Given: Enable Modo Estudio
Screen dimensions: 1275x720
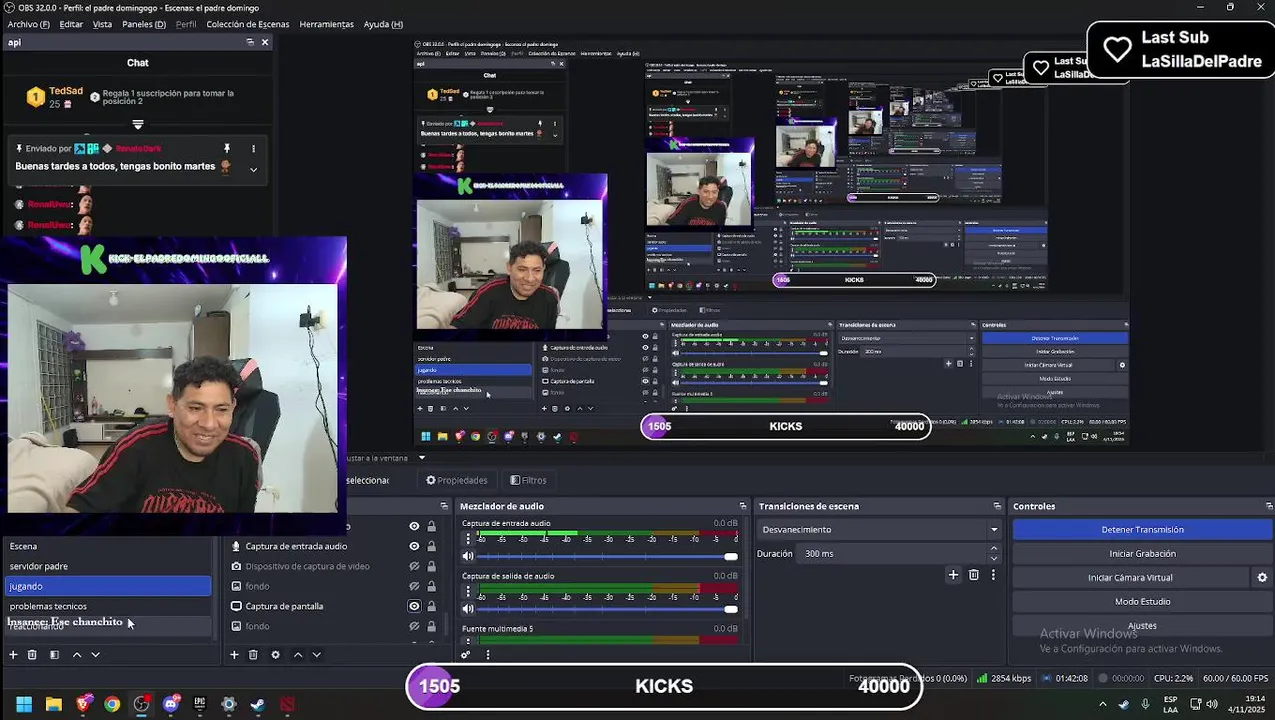Looking at the screenshot, I should click(x=1142, y=602).
